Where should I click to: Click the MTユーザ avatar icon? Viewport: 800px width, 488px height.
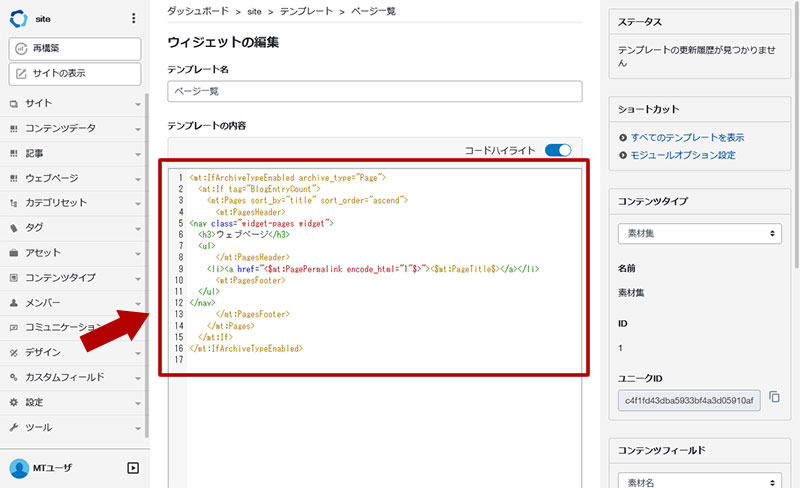coord(19,468)
